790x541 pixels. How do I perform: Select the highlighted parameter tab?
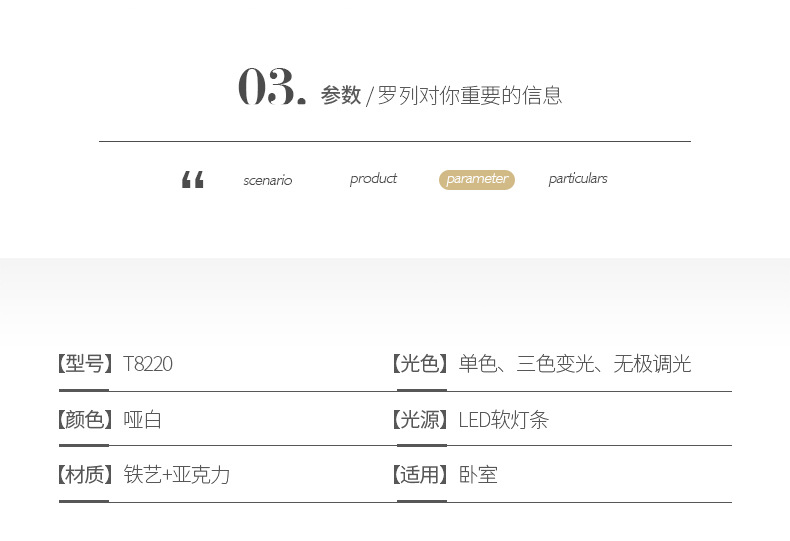coord(477,180)
